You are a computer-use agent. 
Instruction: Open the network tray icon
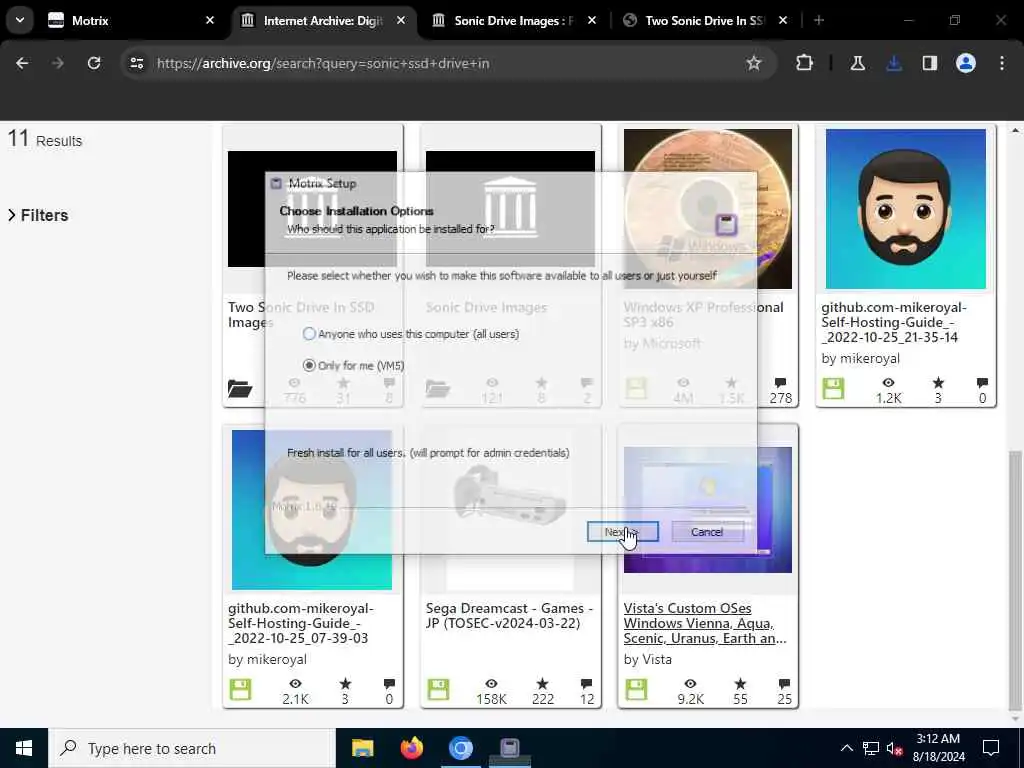tap(871, 748)
